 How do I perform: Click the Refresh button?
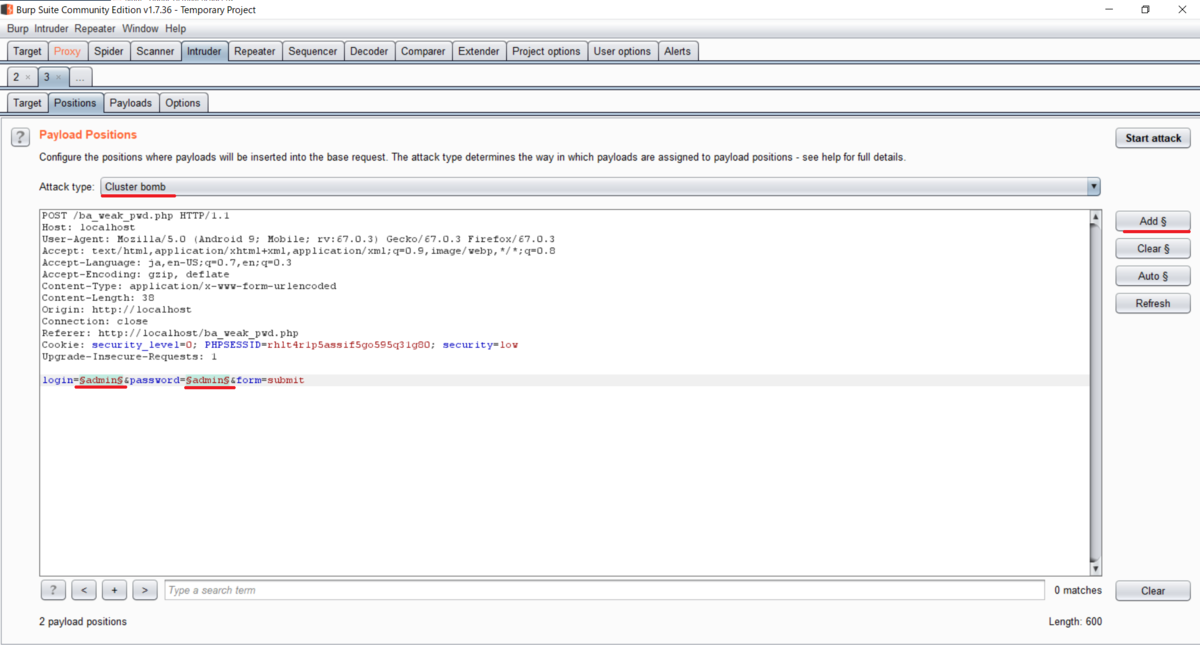coord(1153,303)
